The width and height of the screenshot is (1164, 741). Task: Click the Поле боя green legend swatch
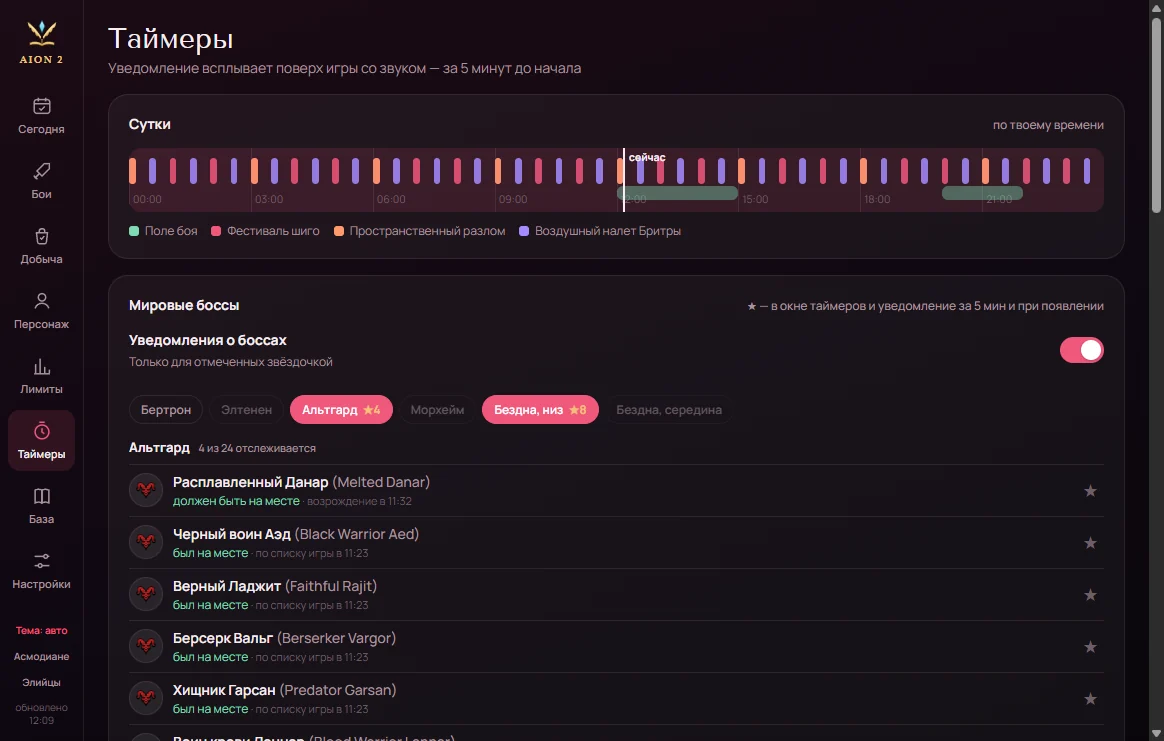134,231
